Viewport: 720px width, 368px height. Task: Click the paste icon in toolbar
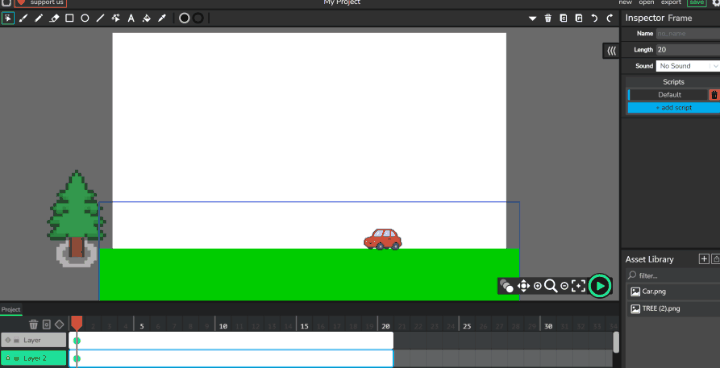[579, 18]
